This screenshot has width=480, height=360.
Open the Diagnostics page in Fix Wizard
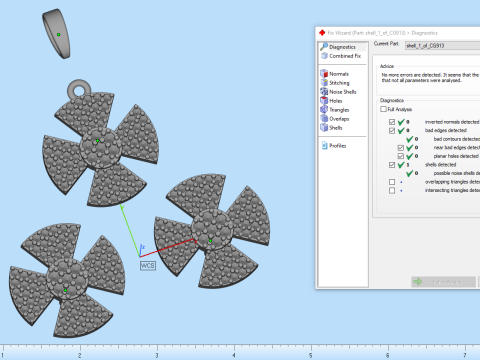pos(343,47)
